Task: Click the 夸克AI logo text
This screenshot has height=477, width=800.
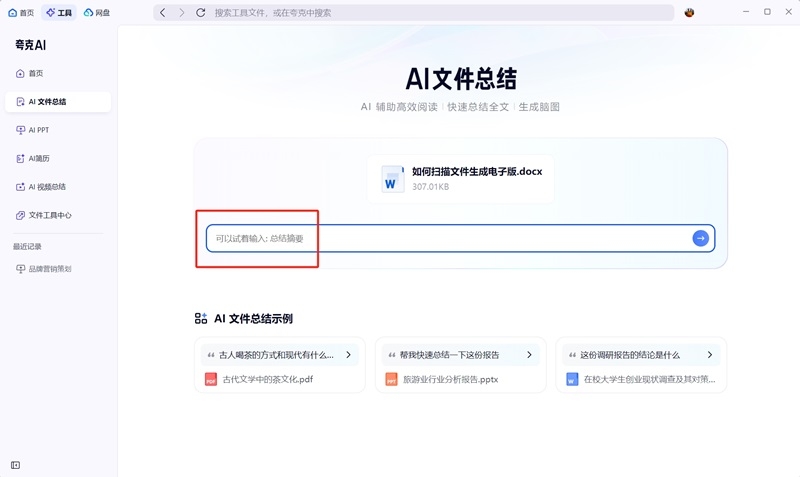Action: [31, 45]
